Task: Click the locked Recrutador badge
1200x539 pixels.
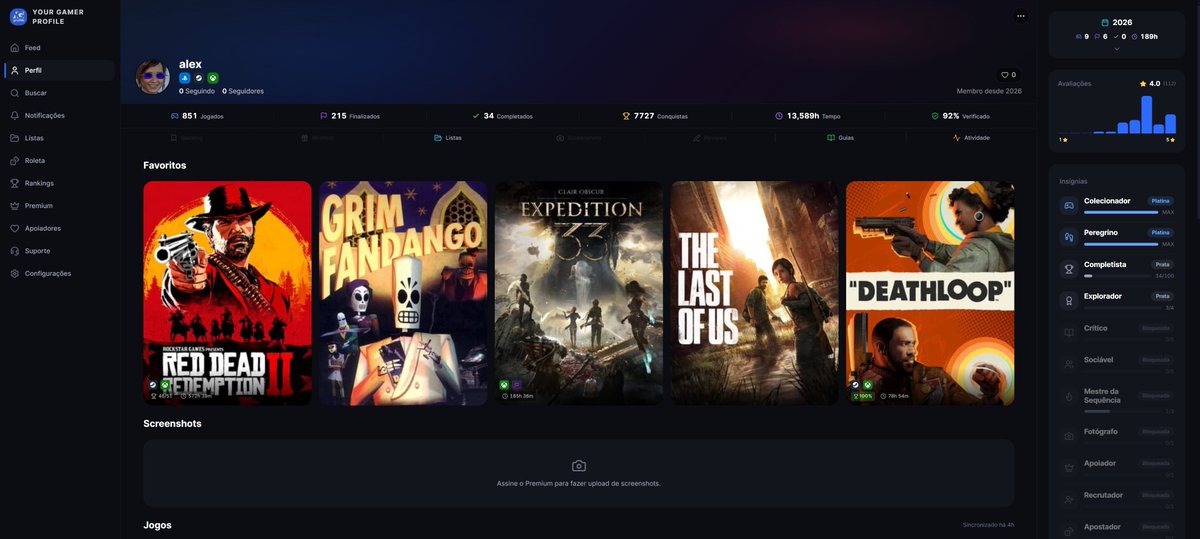Action: pyautogui.click(x=1117, y=499)
